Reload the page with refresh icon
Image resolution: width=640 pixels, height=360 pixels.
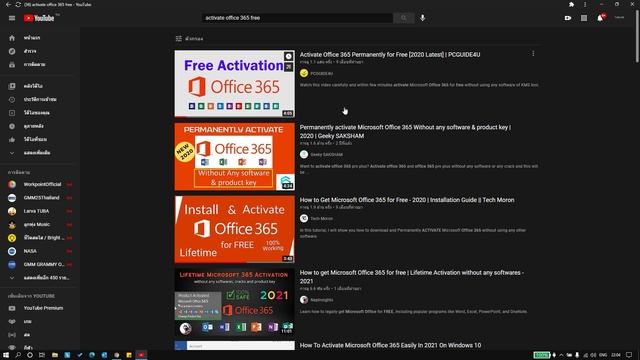tap(18, 4)
